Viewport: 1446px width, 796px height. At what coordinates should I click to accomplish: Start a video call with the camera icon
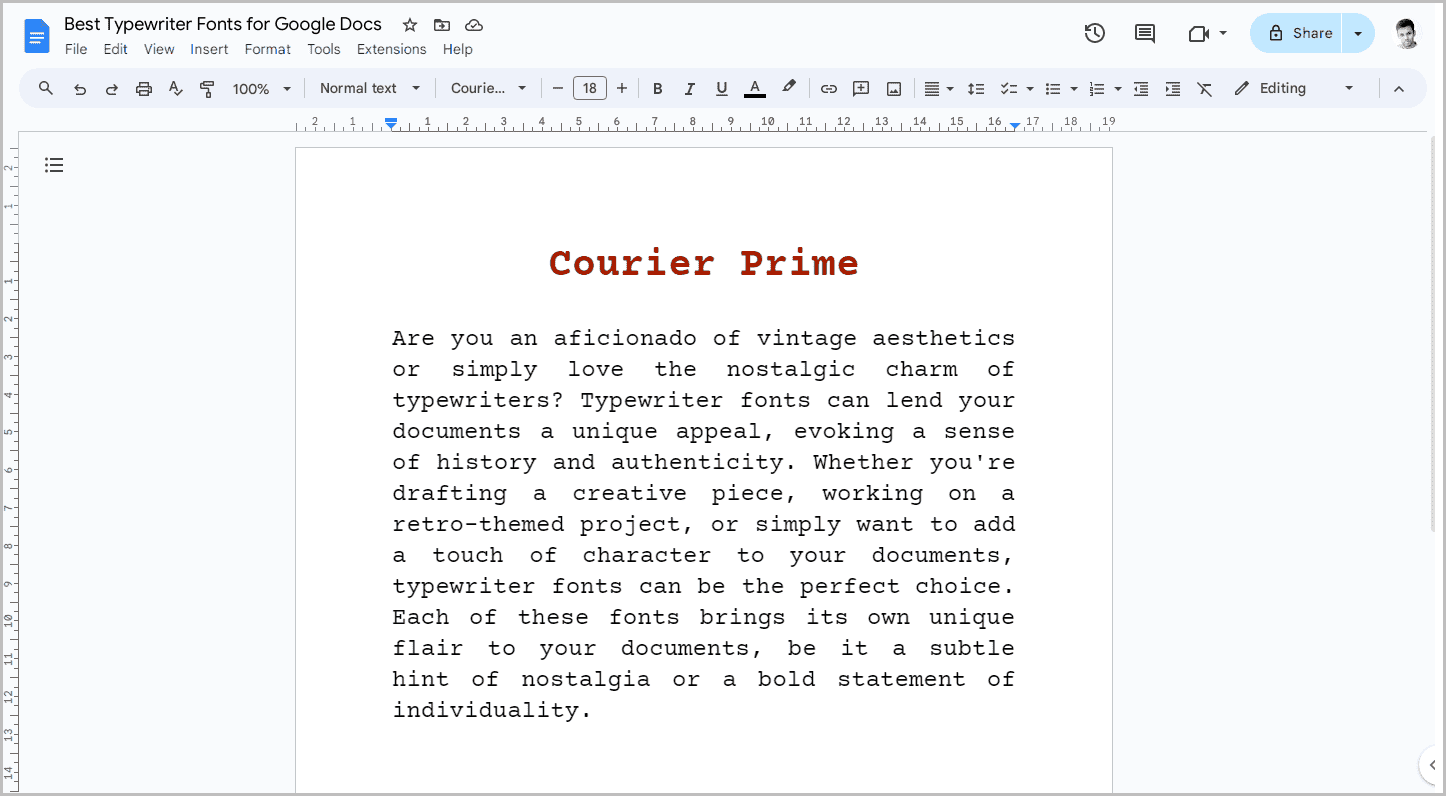1198,33
